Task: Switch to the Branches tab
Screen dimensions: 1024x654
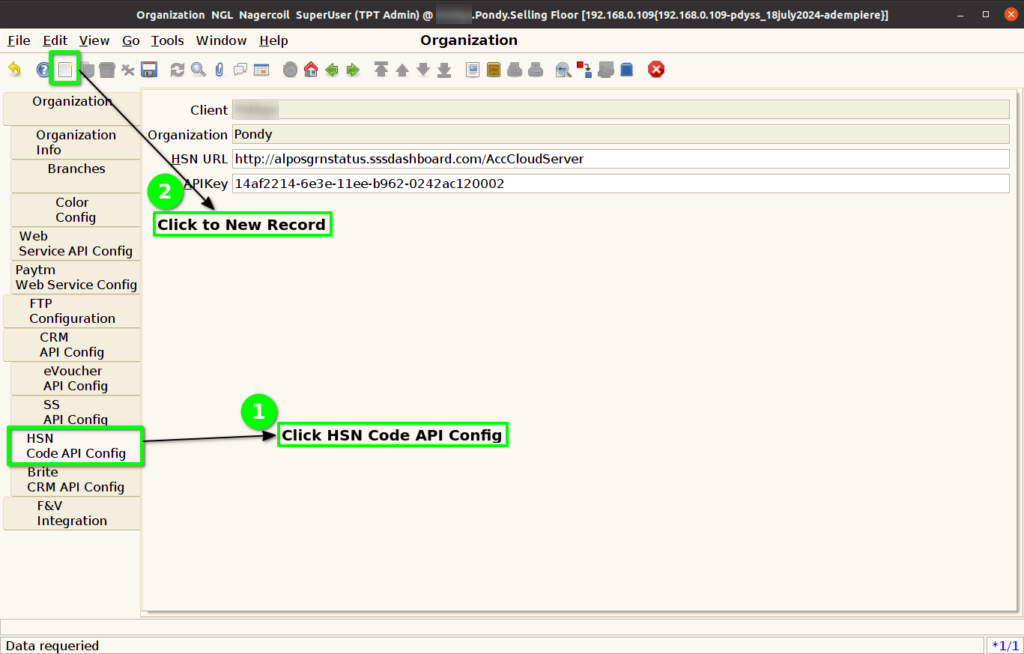Action: 76,176
